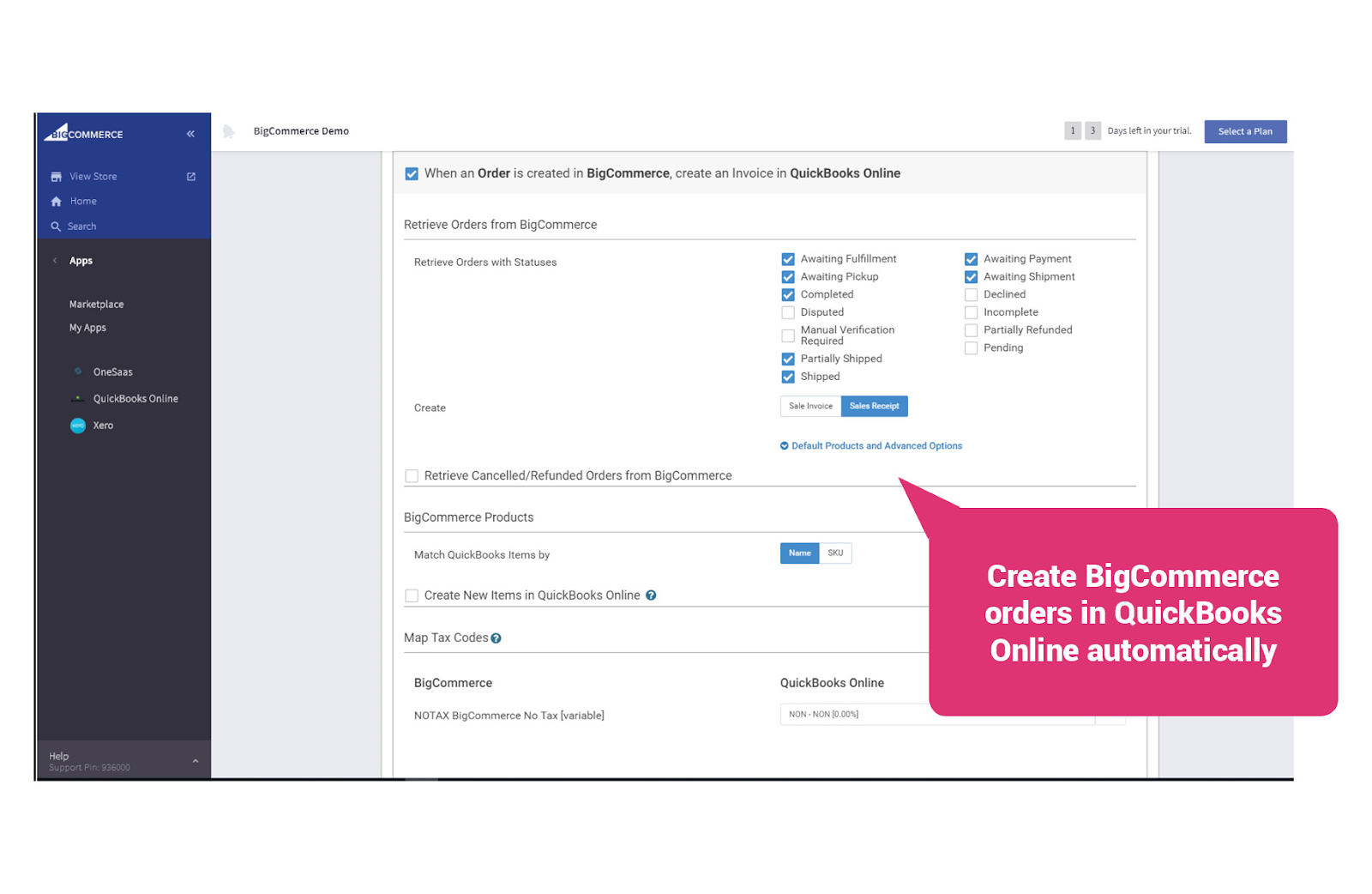Click help icon beside Create New Items
The image size is (1372, 894).
651,595
